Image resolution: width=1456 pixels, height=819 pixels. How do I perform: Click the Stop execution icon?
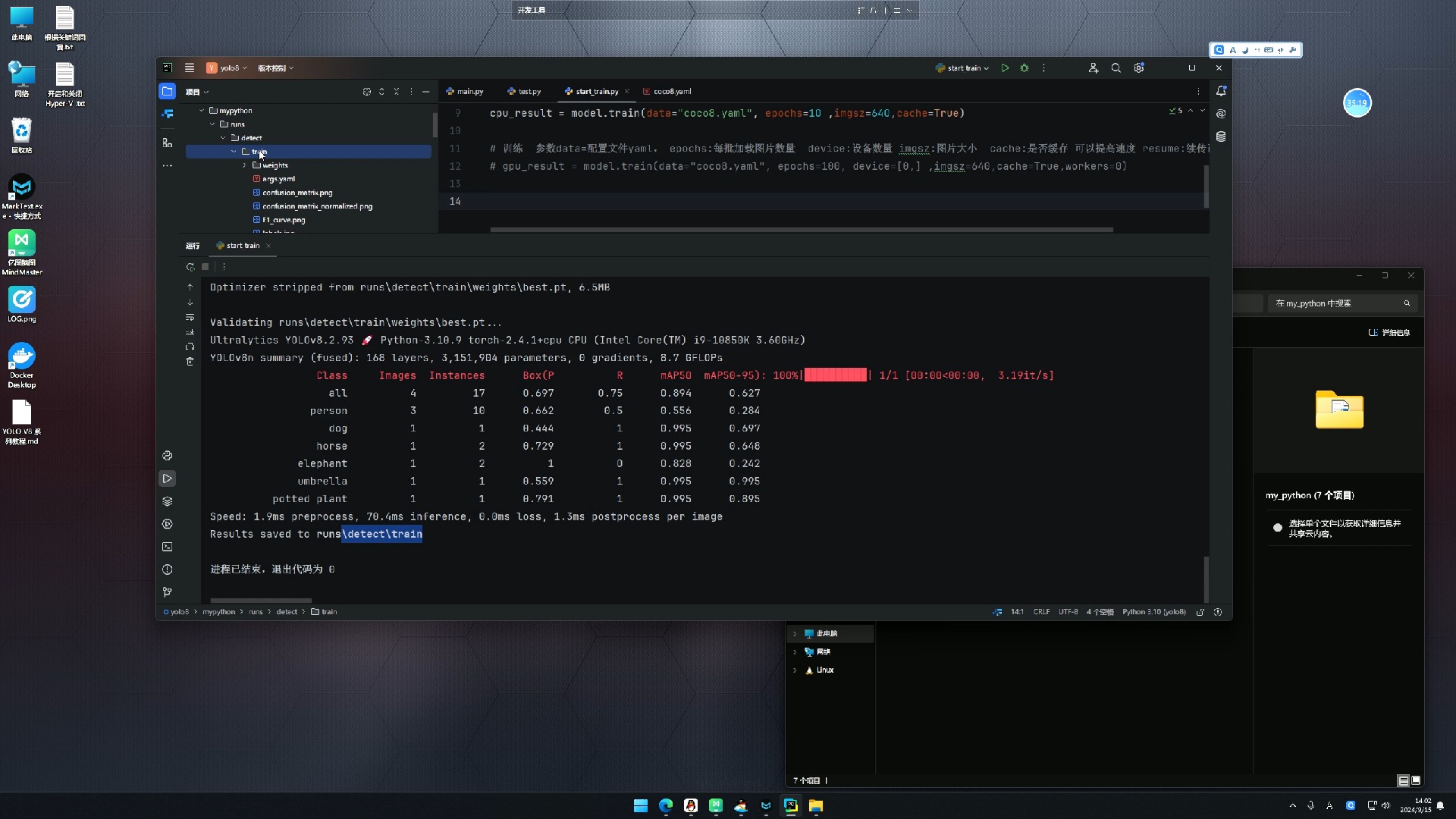[206, 267]
